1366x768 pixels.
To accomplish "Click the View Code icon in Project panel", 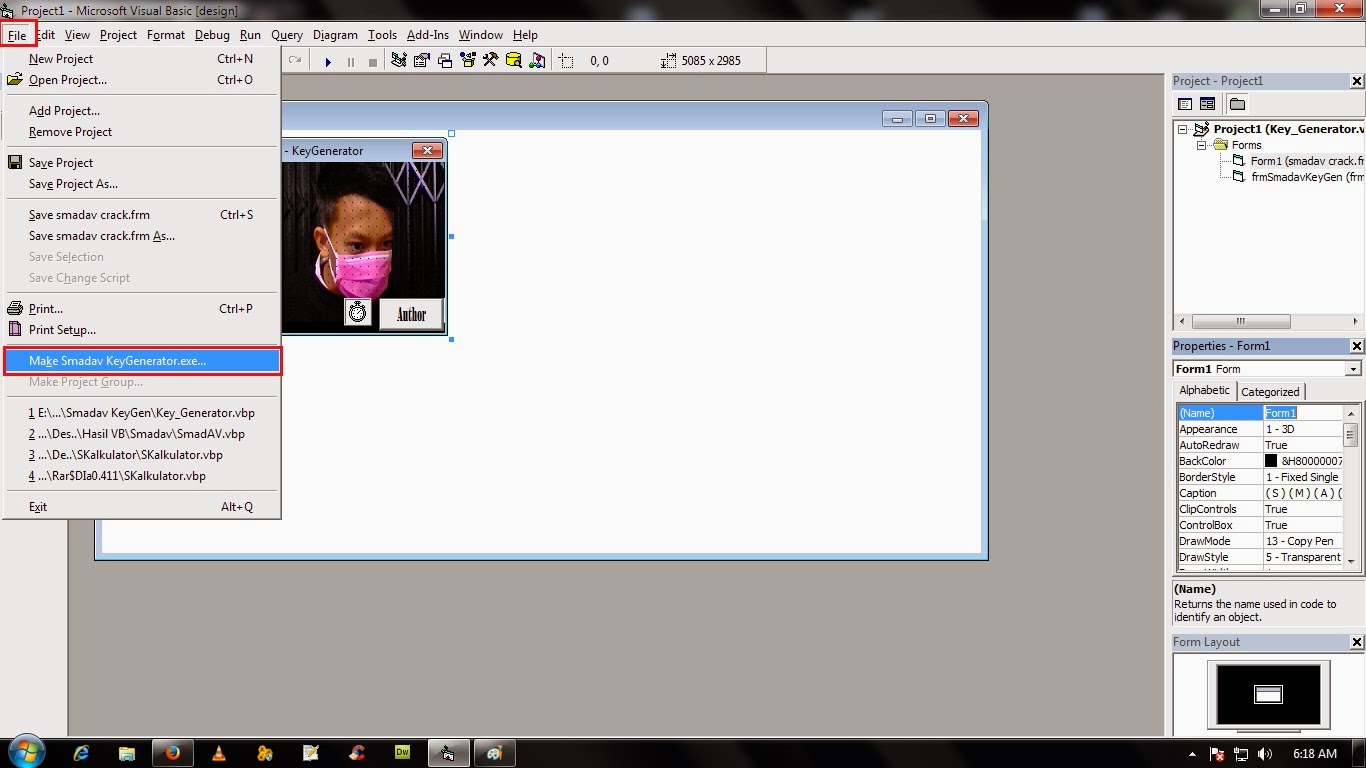I will (1185, 104).
